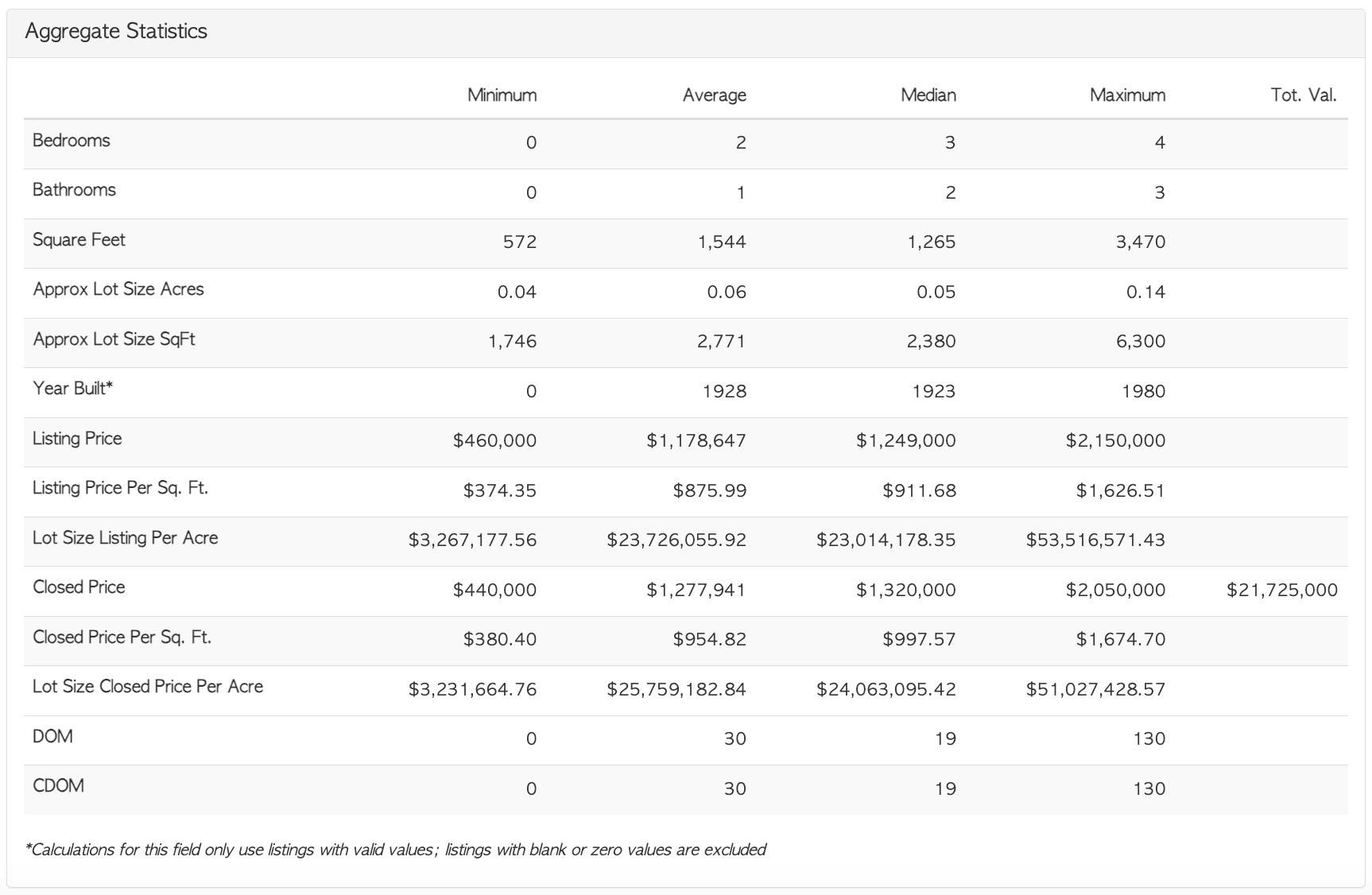The height and width of the screenshot is (895, 1372).
Task: Select minimum listing price $460,000
Action: (494, 440)
